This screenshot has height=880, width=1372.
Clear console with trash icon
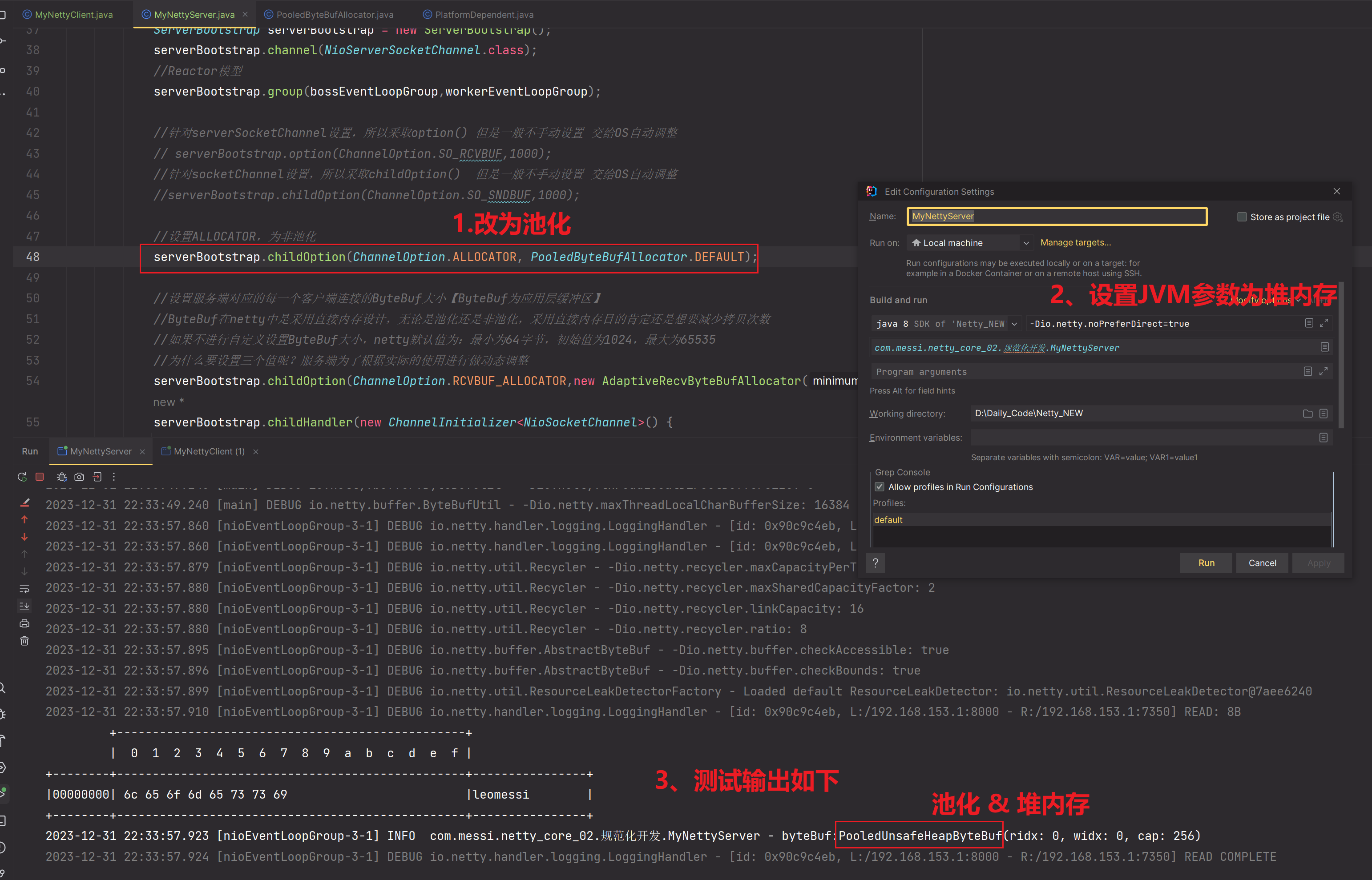coord(24,641)
